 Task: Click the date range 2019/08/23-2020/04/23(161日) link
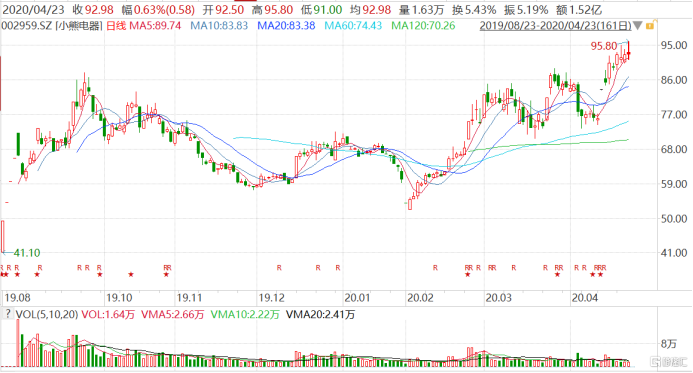pos(556,26)
